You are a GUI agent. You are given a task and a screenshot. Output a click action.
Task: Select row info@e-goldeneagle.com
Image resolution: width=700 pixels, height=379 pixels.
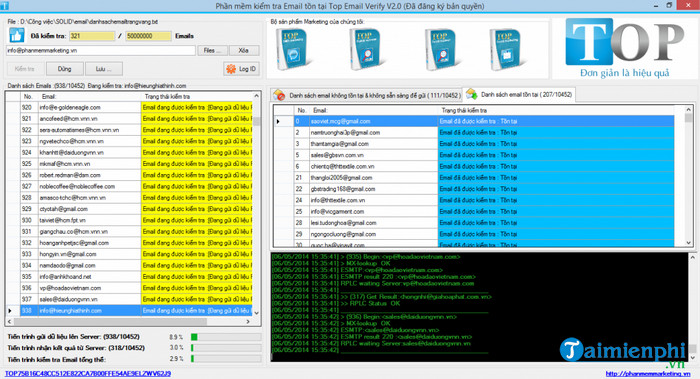(x=129, y=108)
